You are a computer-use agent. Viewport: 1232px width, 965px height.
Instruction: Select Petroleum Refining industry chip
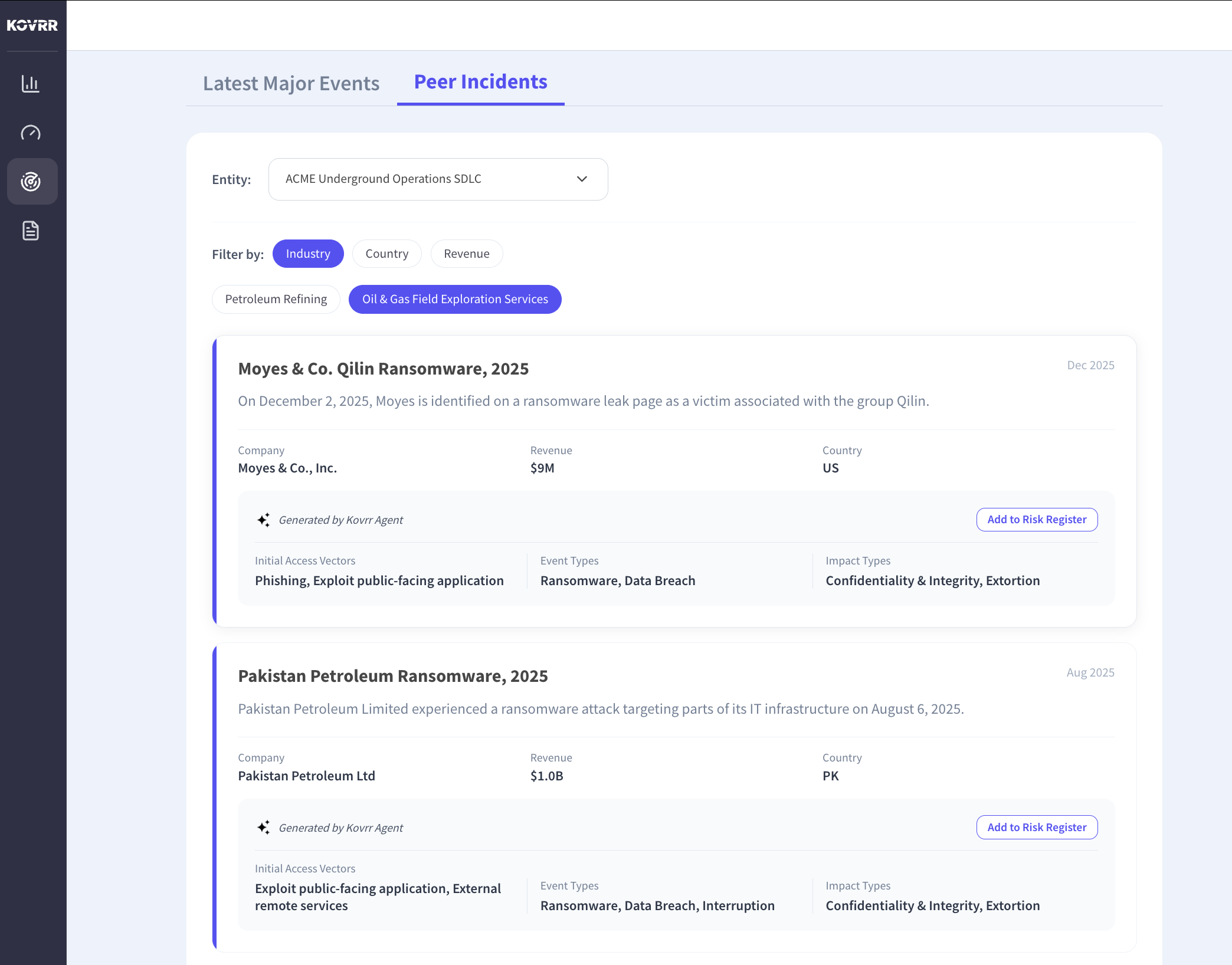[x=276, y=299]
